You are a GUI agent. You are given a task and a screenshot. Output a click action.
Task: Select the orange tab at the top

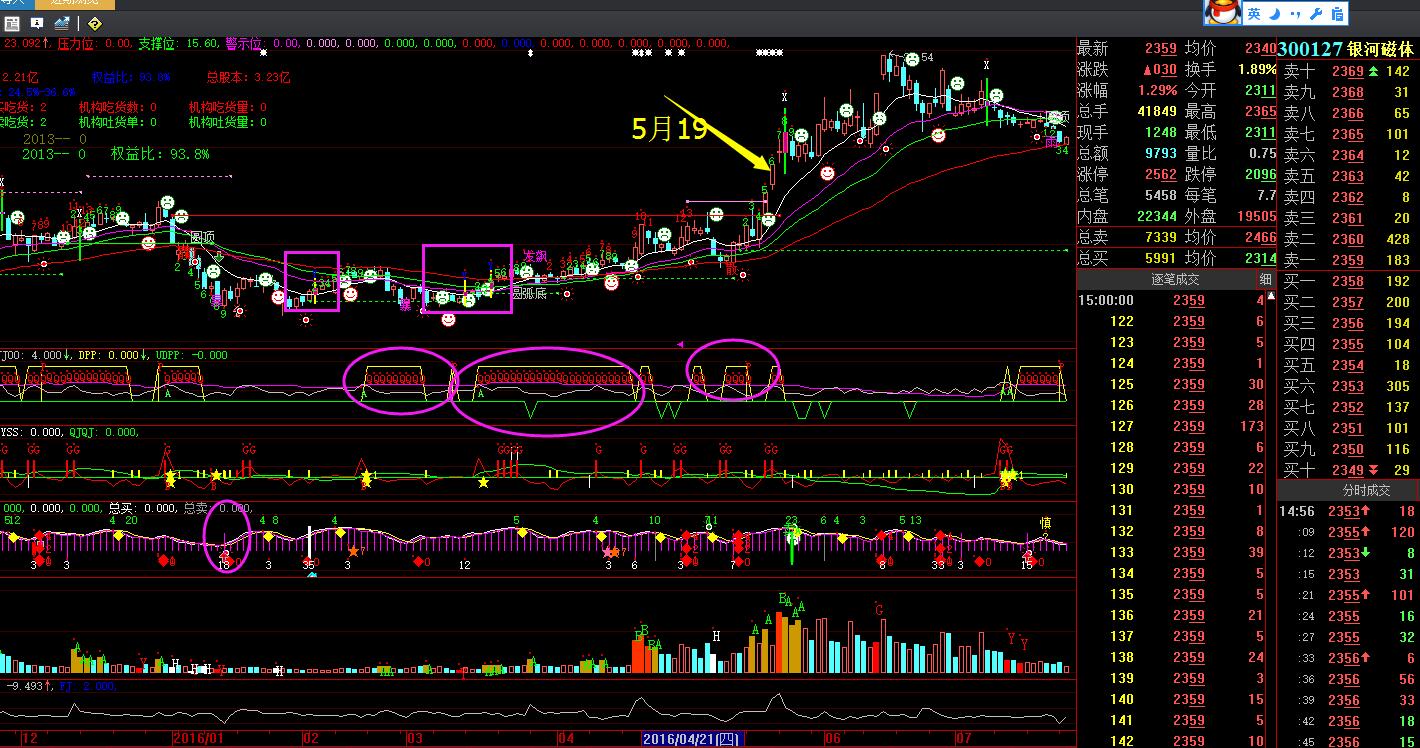pos(80,4)
